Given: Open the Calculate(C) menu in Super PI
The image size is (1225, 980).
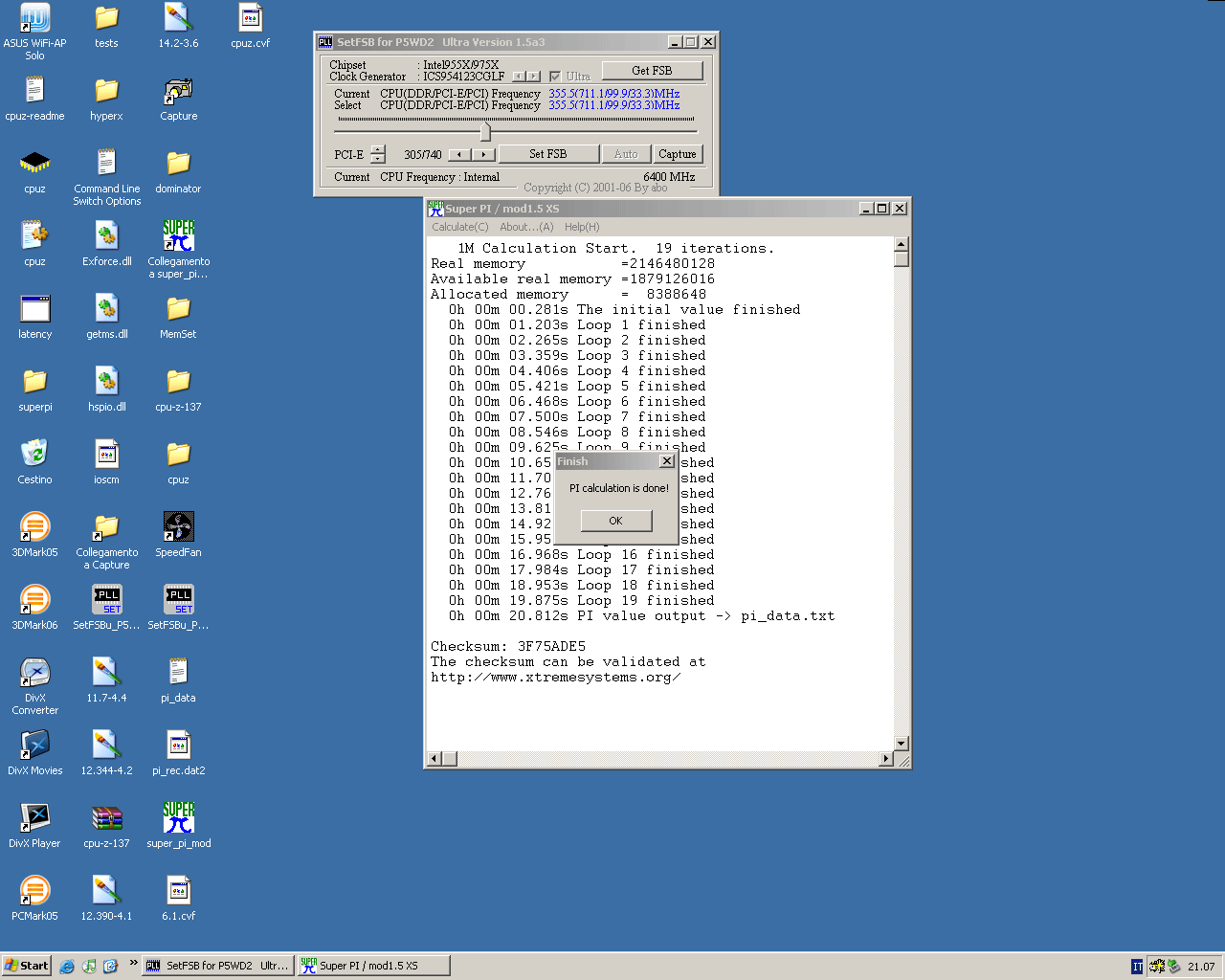Looking at the screenshot, I should [x=459, y=227].
